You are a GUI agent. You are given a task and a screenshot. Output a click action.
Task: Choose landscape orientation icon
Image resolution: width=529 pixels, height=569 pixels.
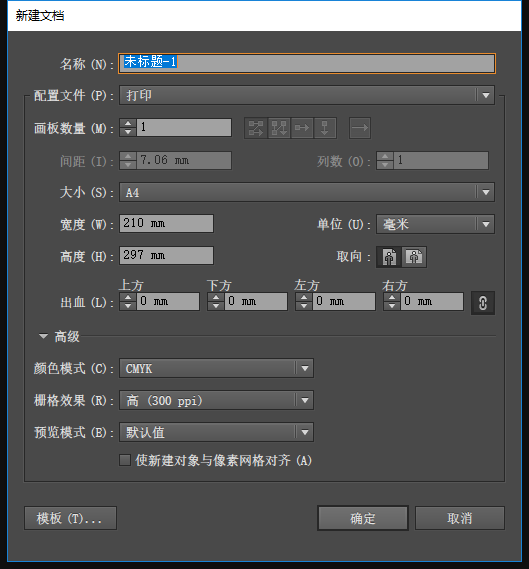[x=414, y=257]
